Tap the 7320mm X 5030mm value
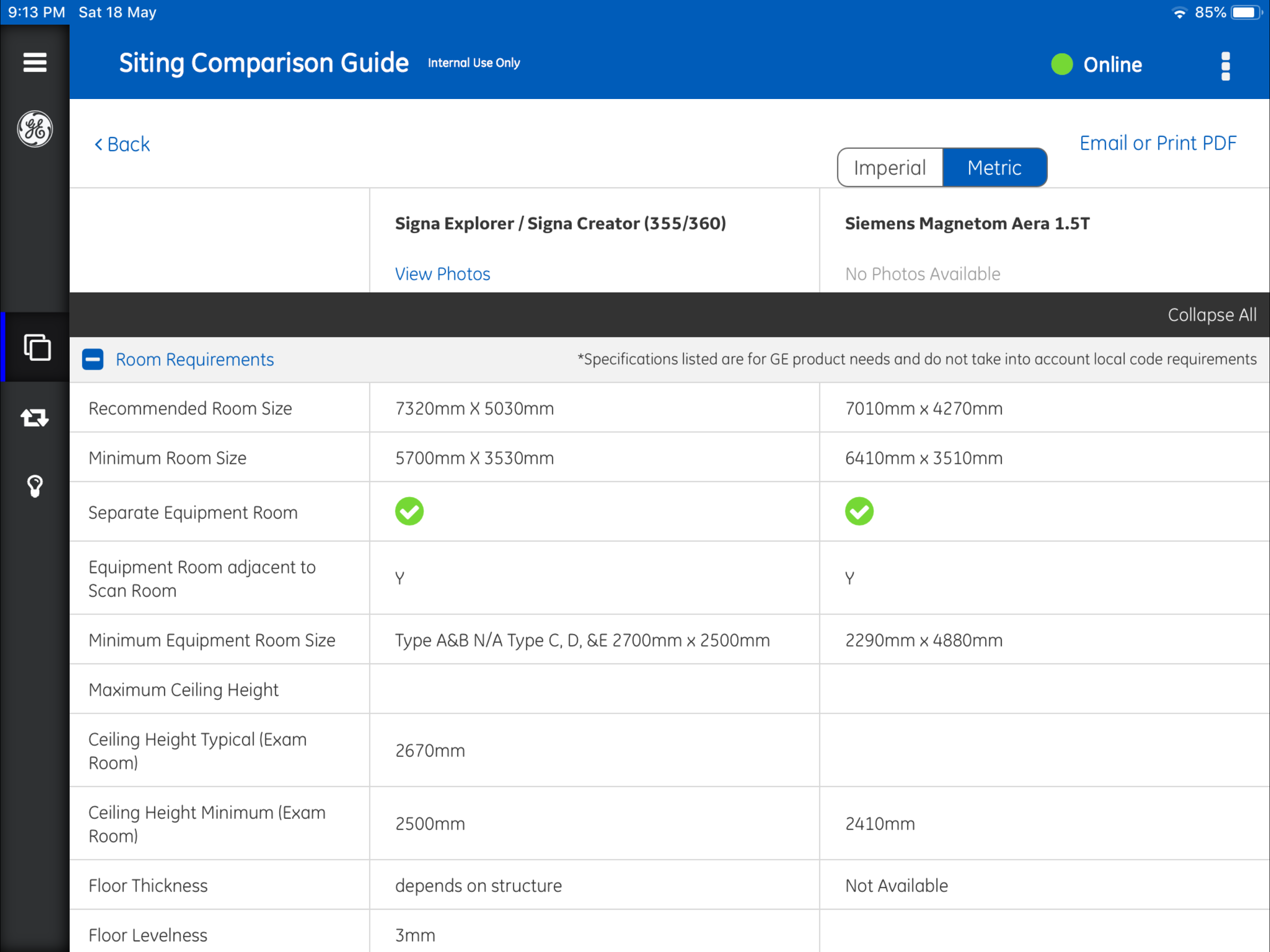 pyautogui.click(x=474, y=408)
